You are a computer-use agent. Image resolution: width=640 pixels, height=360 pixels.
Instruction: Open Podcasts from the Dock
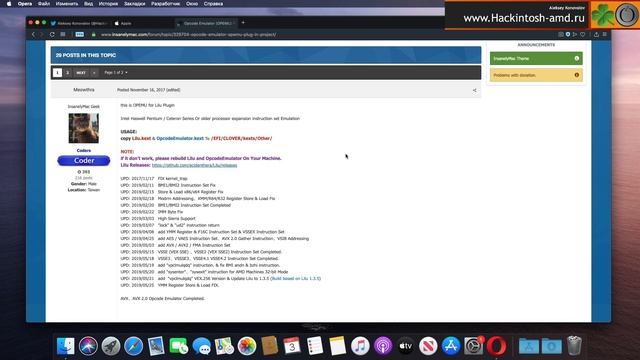(383, 346)
